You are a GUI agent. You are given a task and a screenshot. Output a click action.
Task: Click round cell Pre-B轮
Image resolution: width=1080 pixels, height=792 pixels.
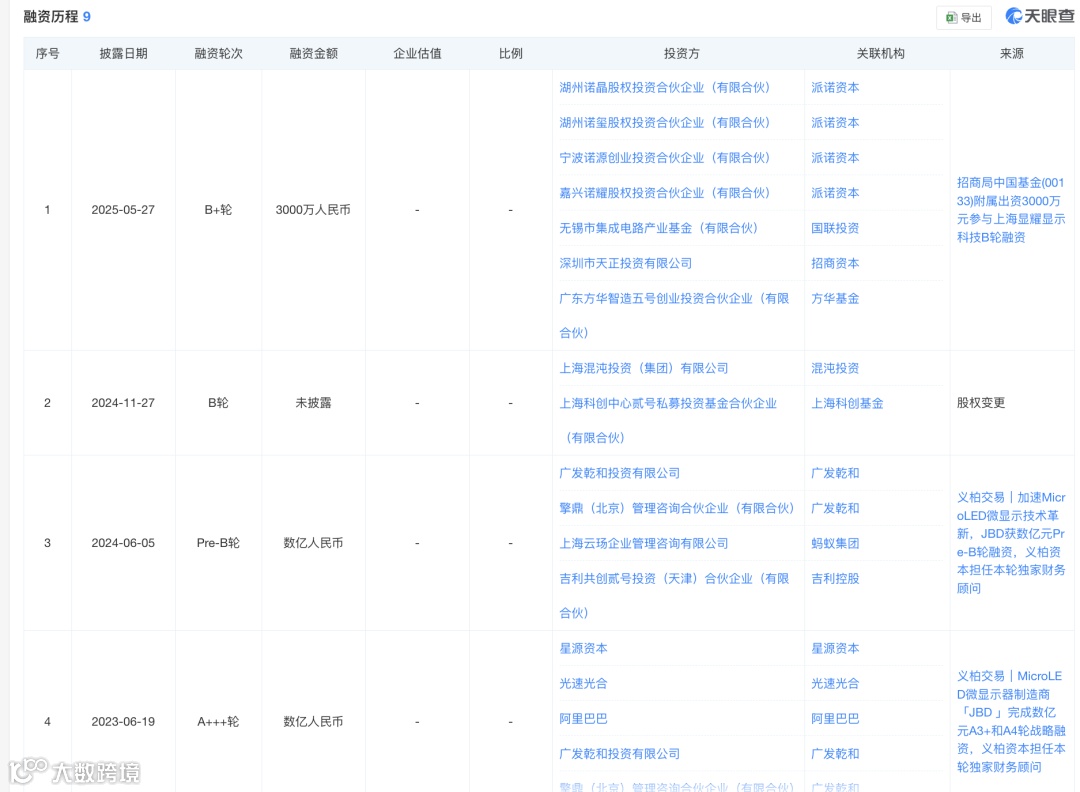[x=218, y=543]
